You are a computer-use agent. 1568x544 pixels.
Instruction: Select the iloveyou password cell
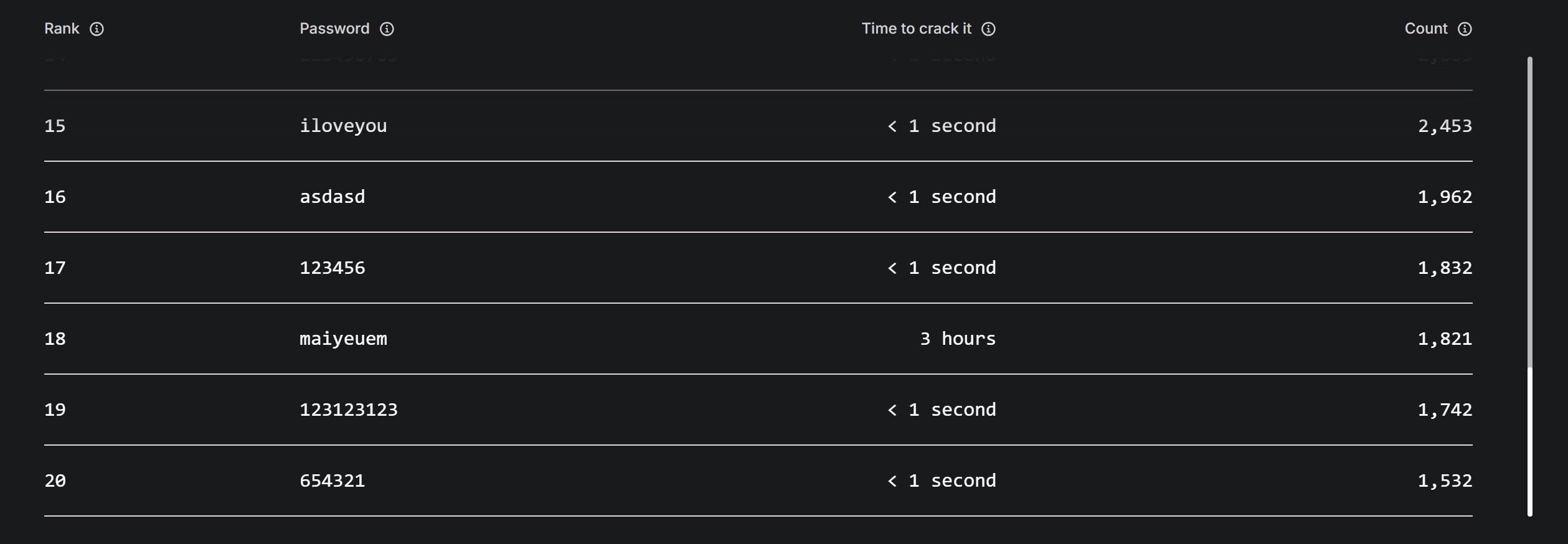coord(343,126)
